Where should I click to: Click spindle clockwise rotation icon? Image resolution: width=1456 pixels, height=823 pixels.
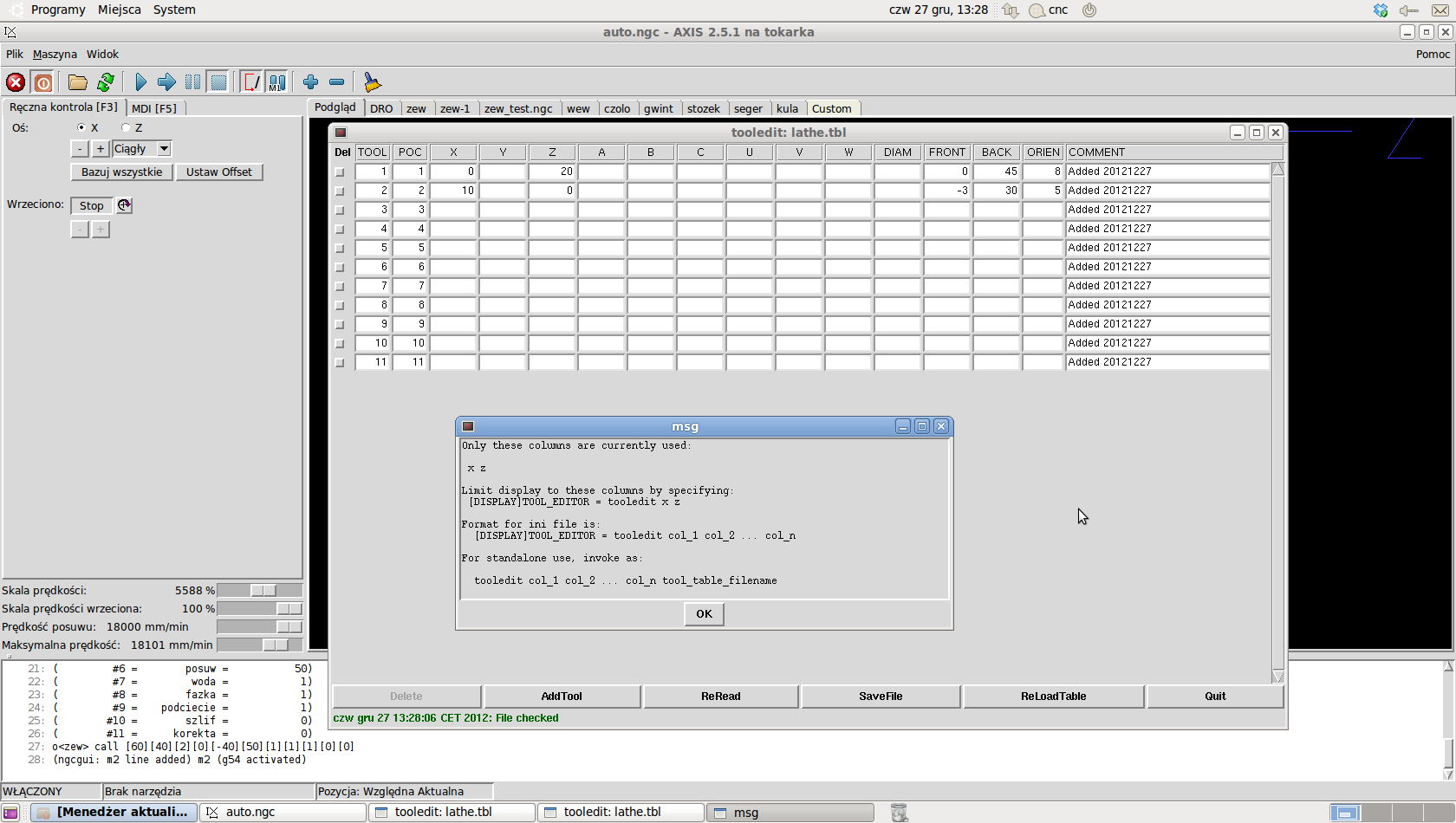coord(124,205)
